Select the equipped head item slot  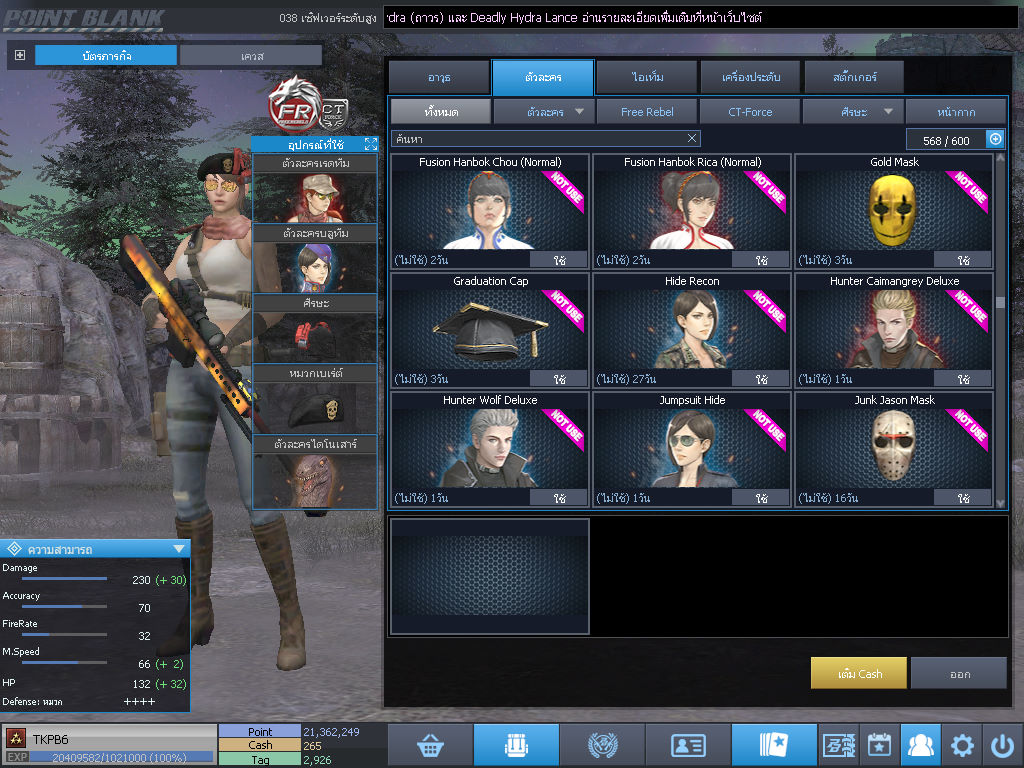pyautogui.click(x=315, y=338)
